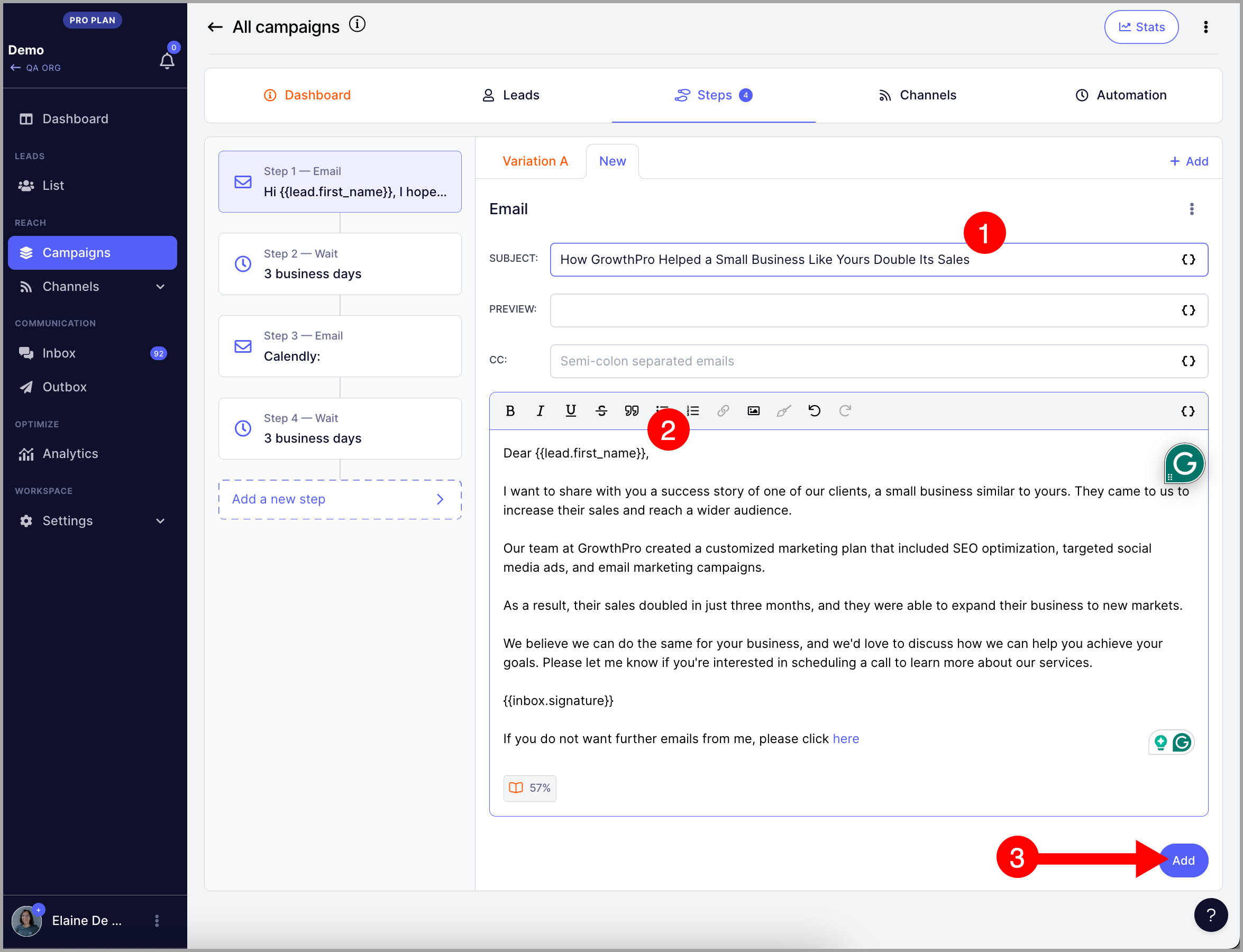Open Grammarly floating widget
Image resolution: width=1243 pixels, height=952 pixels.
tap(1184, 463)
